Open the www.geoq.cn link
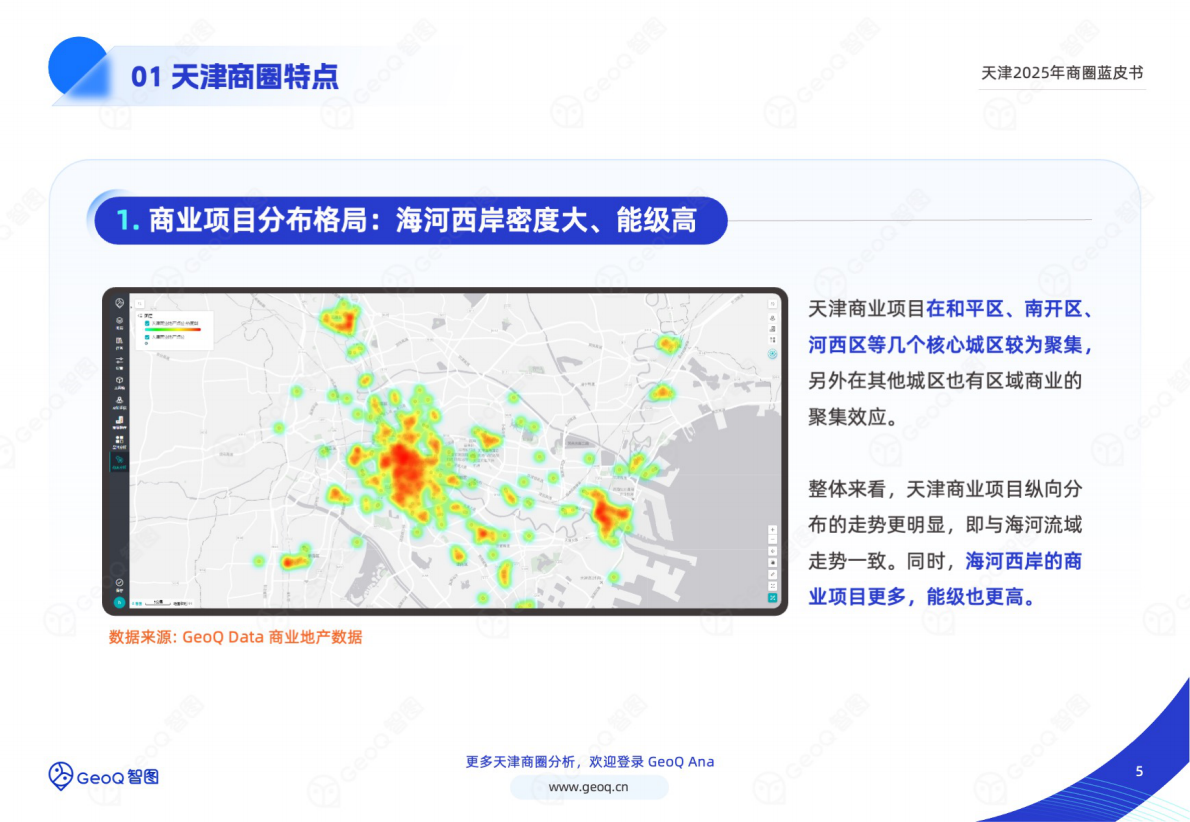 pos(588,787)
